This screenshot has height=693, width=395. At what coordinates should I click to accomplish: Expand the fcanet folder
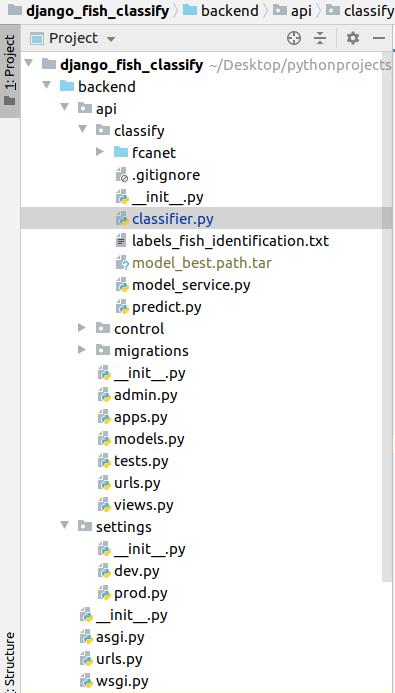pyautogui.click(x=99, y=152)
